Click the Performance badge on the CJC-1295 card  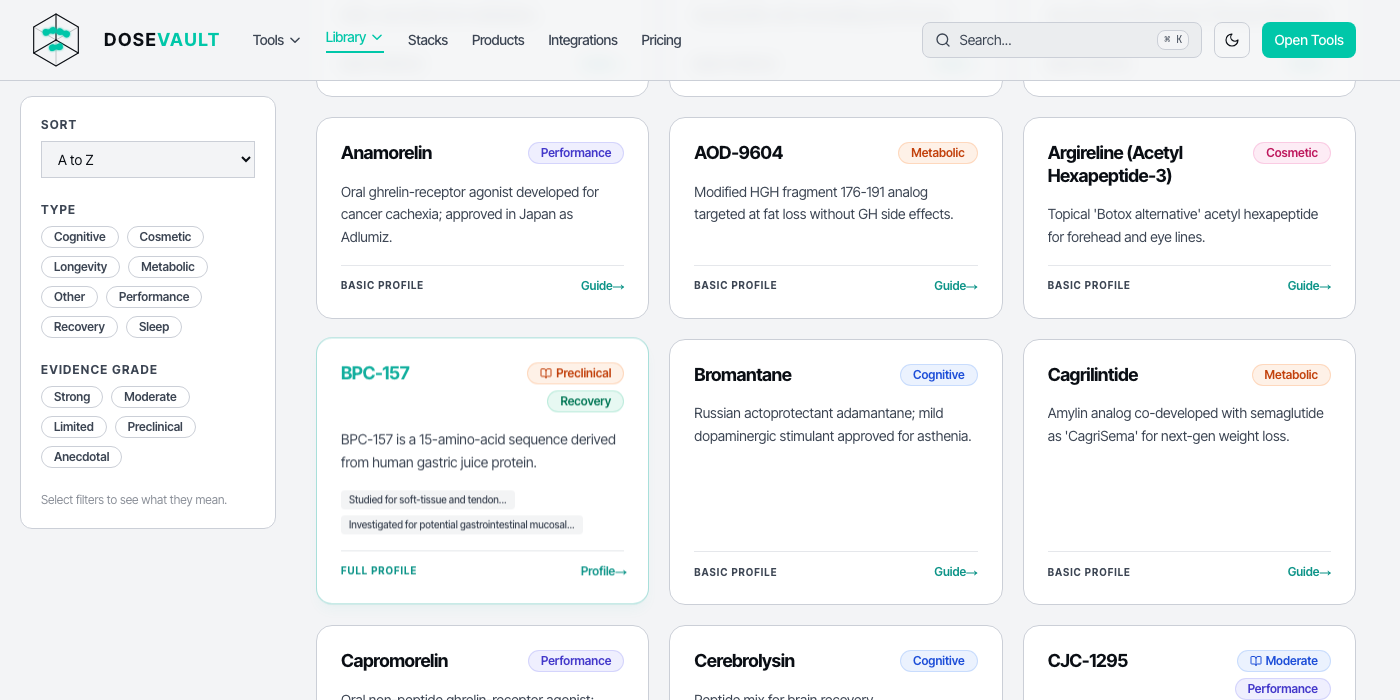point(1283,689)
